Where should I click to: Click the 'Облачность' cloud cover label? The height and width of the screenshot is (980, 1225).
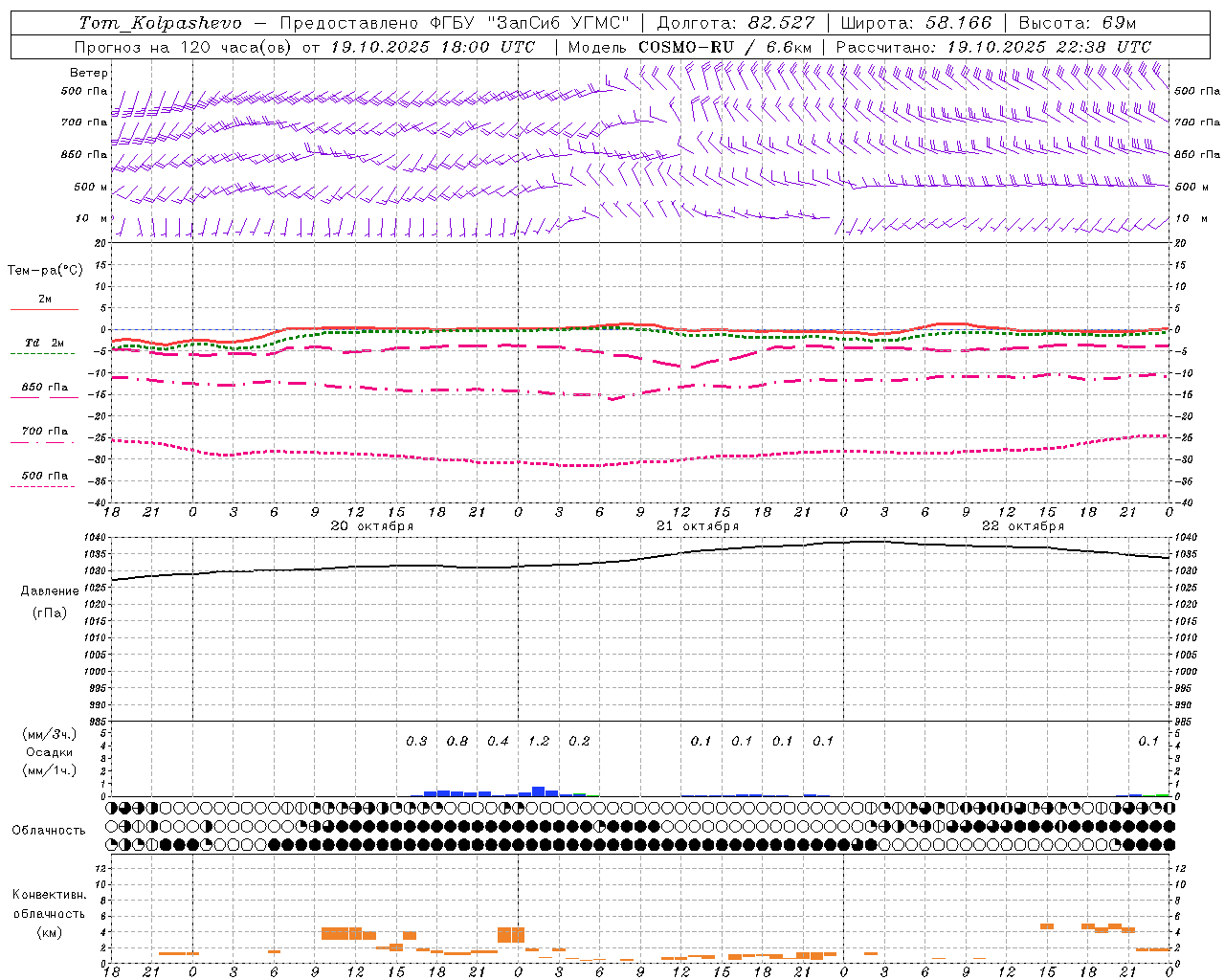click(x=49, y=830)
